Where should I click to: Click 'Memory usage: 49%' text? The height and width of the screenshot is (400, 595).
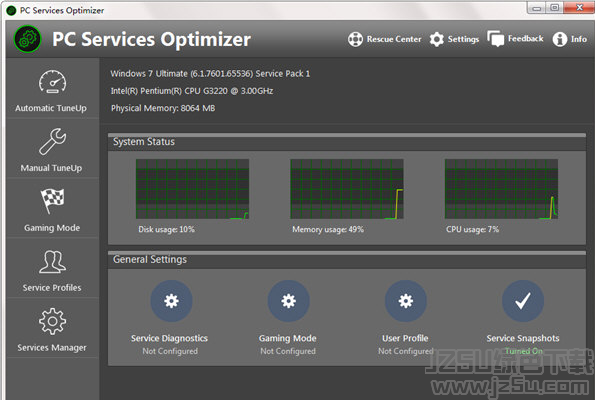coord(328,230)
